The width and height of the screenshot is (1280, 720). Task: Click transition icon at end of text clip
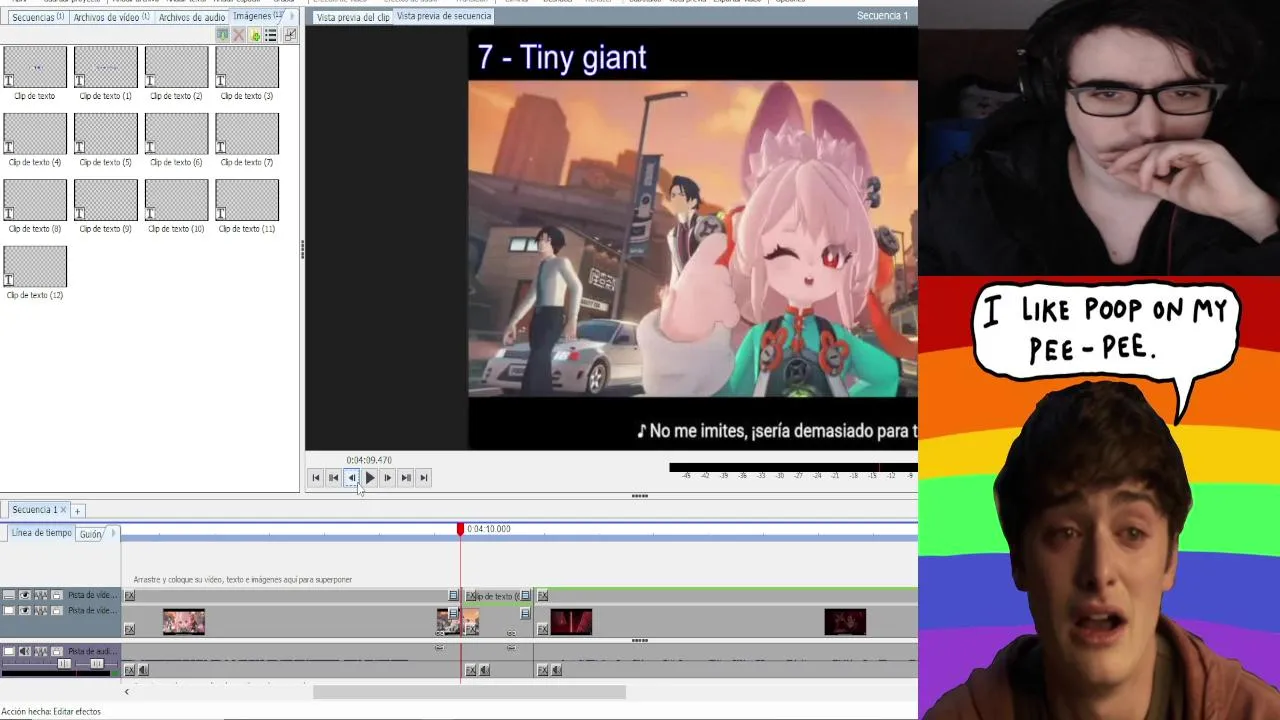coord(525,596)
